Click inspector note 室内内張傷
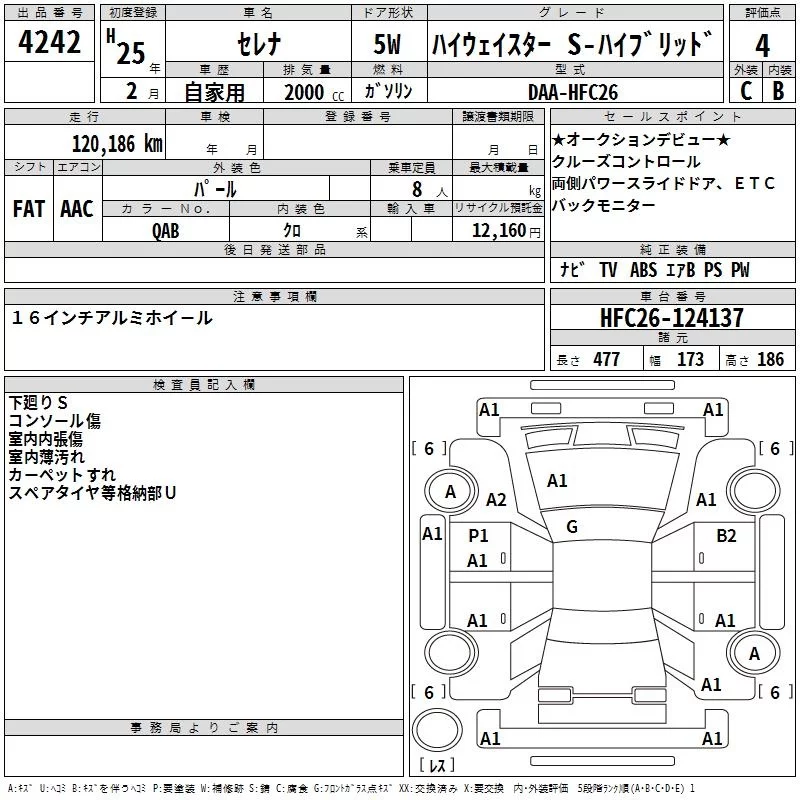This screenshot has width=800, height=800. tap(45, 439)
